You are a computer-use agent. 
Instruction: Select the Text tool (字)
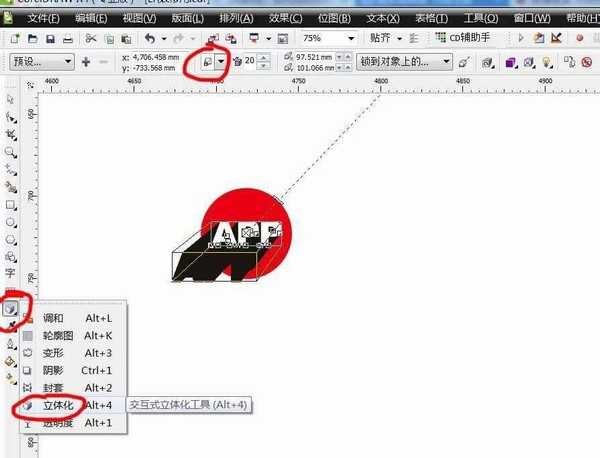(x=11, y=272)
